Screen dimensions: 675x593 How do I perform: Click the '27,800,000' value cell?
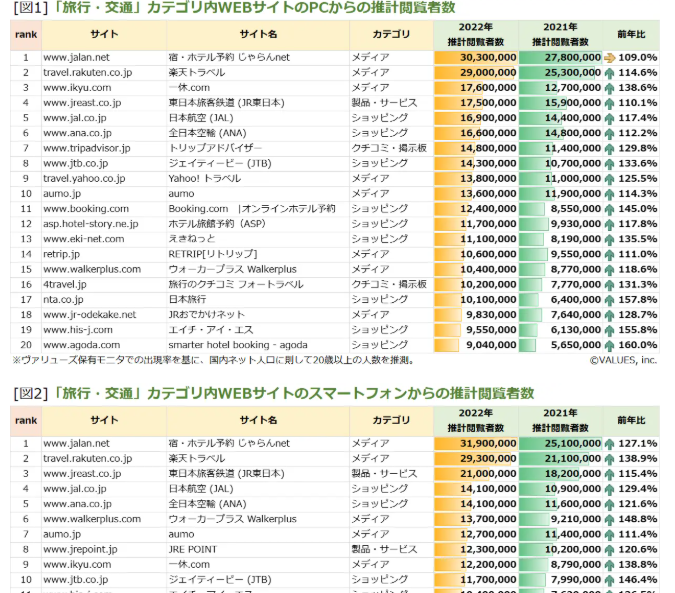click(560, 58)
